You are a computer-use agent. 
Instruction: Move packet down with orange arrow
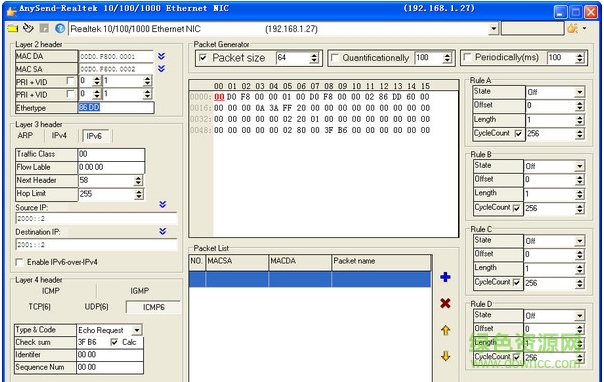tap(445, 356)
